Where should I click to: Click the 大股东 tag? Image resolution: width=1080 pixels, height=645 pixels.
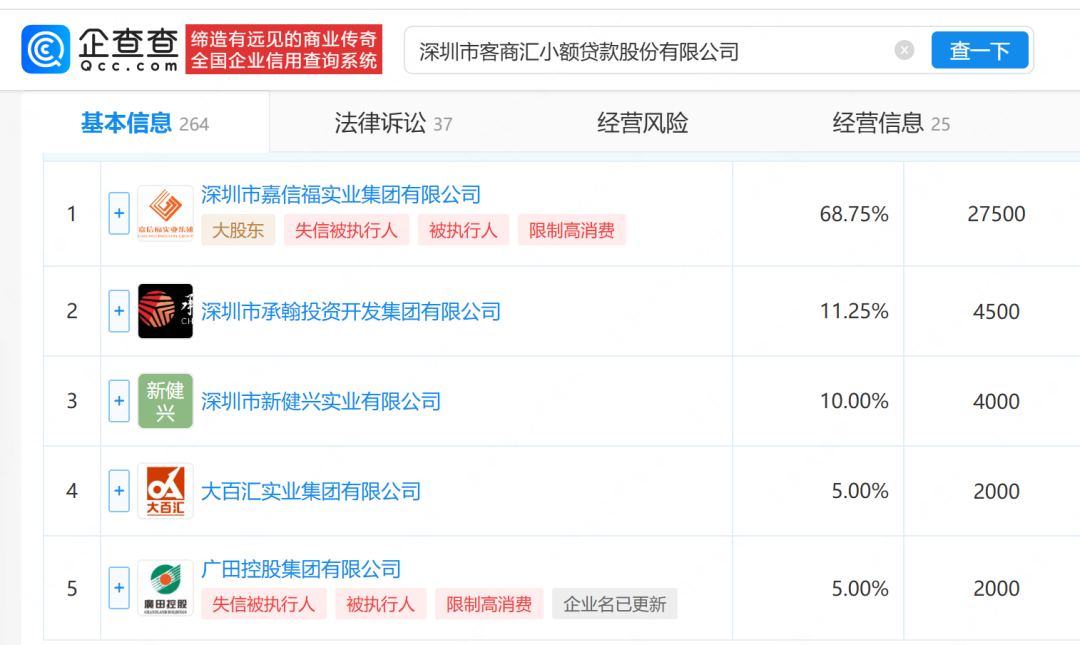coord(238,230)
